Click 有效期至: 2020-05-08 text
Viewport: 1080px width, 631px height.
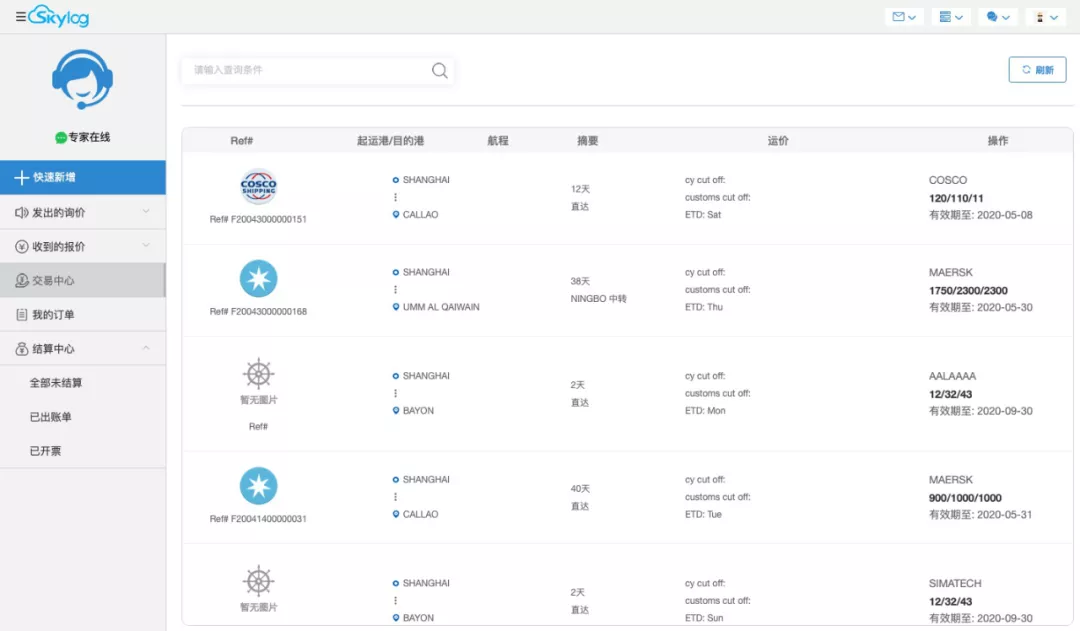981,215
